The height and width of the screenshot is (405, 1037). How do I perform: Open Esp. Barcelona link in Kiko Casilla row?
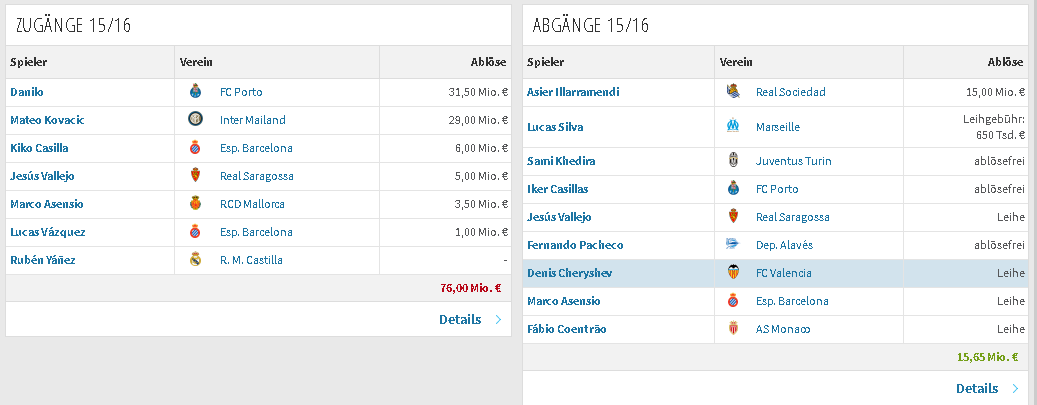[x=256, y=148]
